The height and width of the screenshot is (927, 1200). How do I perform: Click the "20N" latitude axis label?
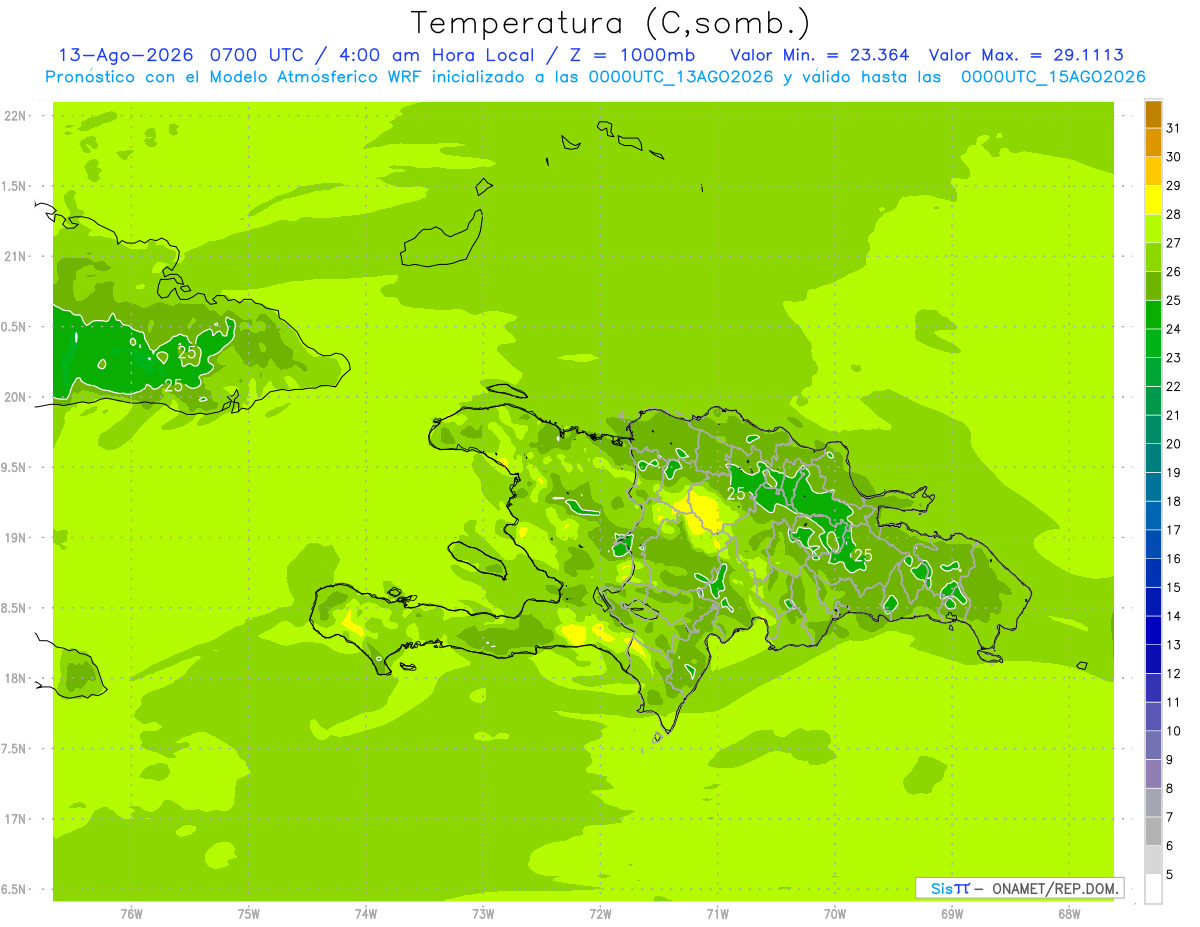16,397
